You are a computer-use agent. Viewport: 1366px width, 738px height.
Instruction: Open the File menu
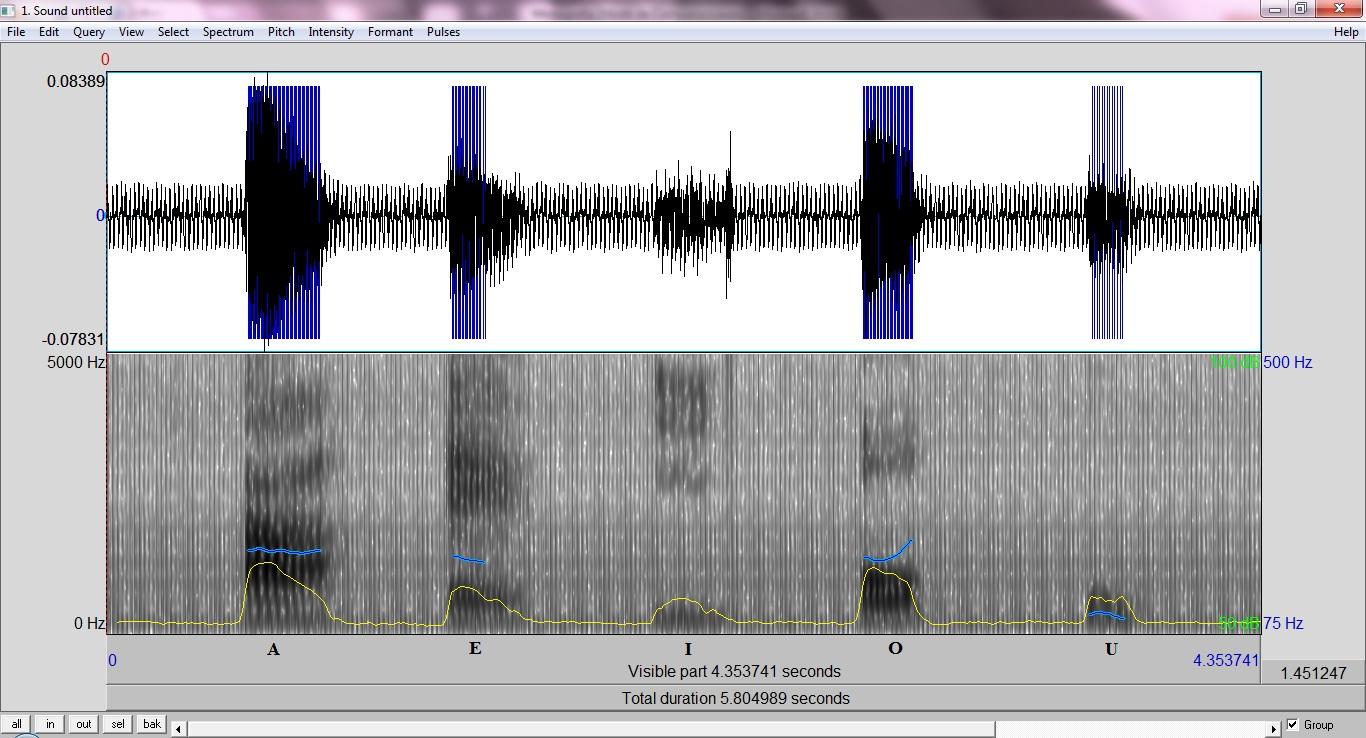pyautogui.click(x=16, y=32)
